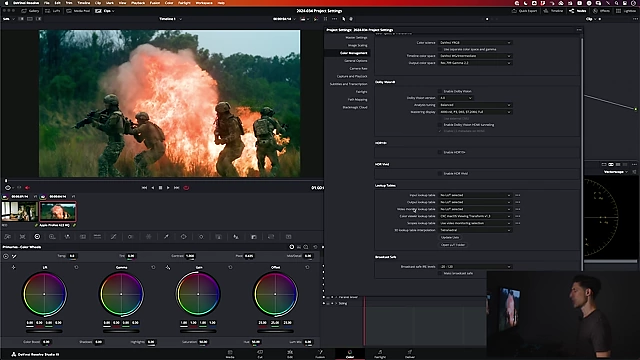640x360 pixels.
Task: Open the Qualifier eyedropper palette
Action: [x=166, y=237]
